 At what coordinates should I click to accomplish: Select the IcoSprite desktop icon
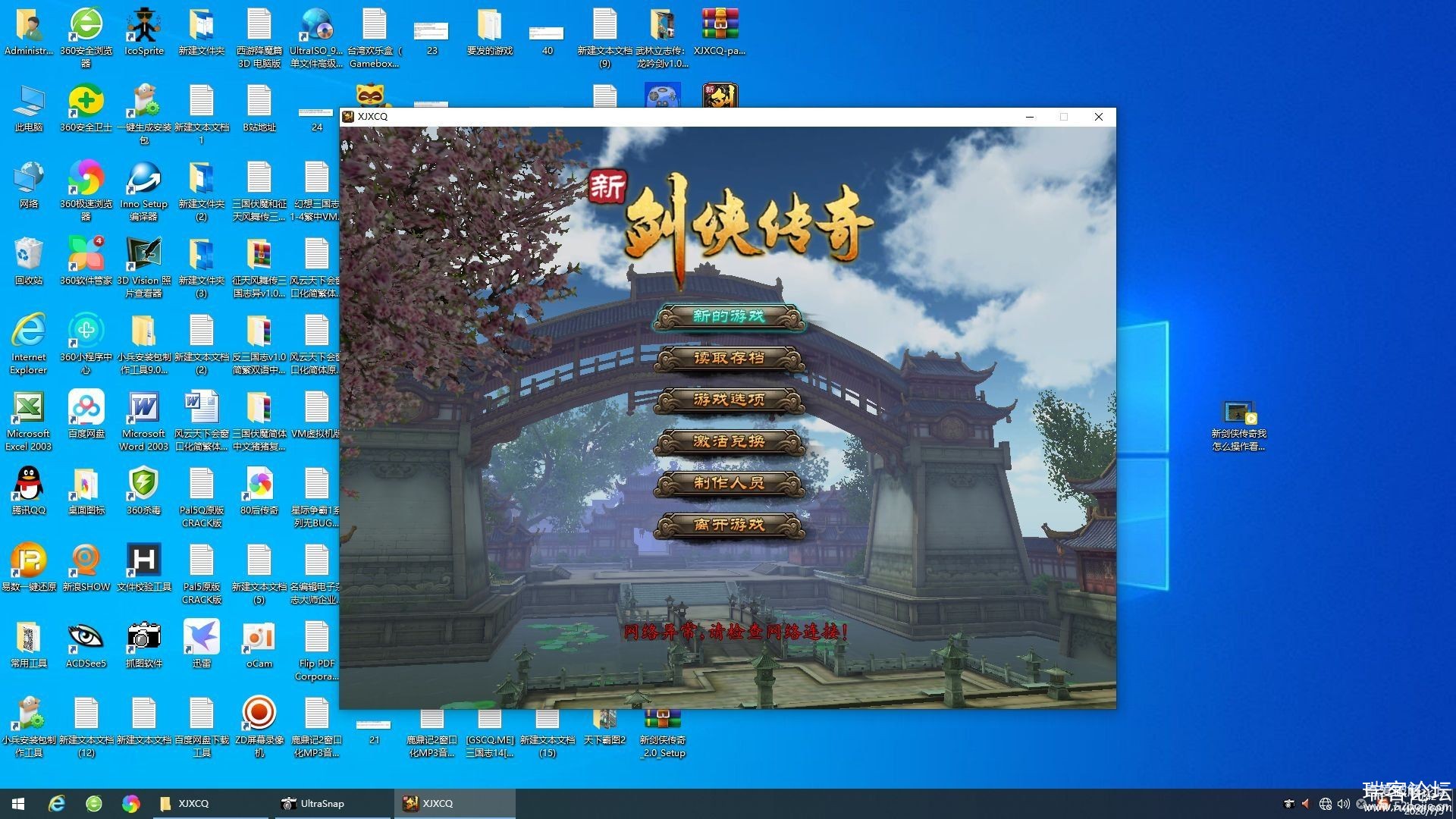(x=144, y=32)
